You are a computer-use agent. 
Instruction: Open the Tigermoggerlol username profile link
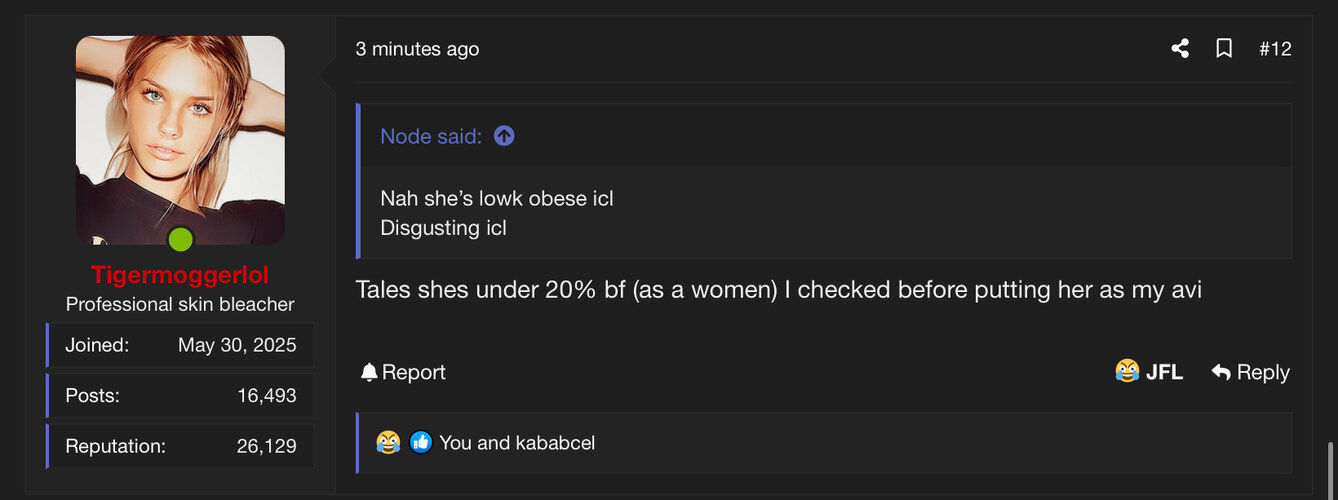click(180, 275)
